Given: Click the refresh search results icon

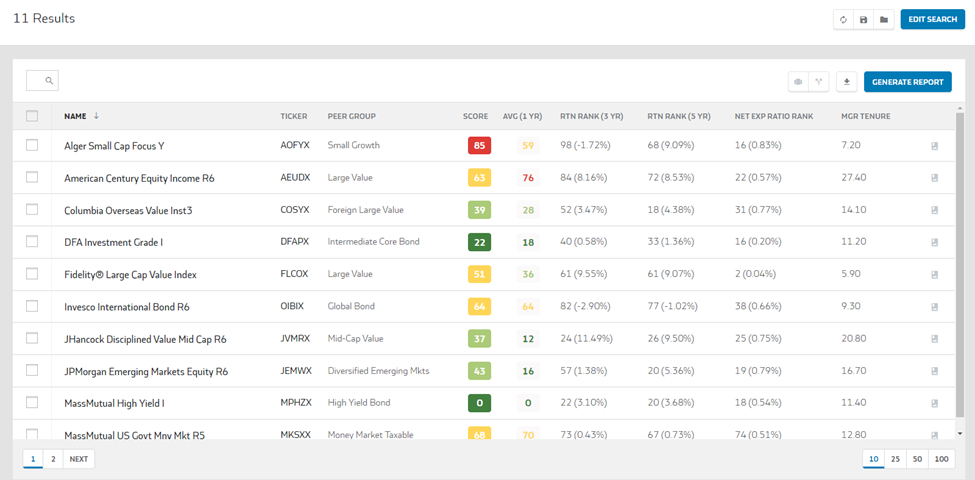Looking at the screenshot, I should pos(843,19).
